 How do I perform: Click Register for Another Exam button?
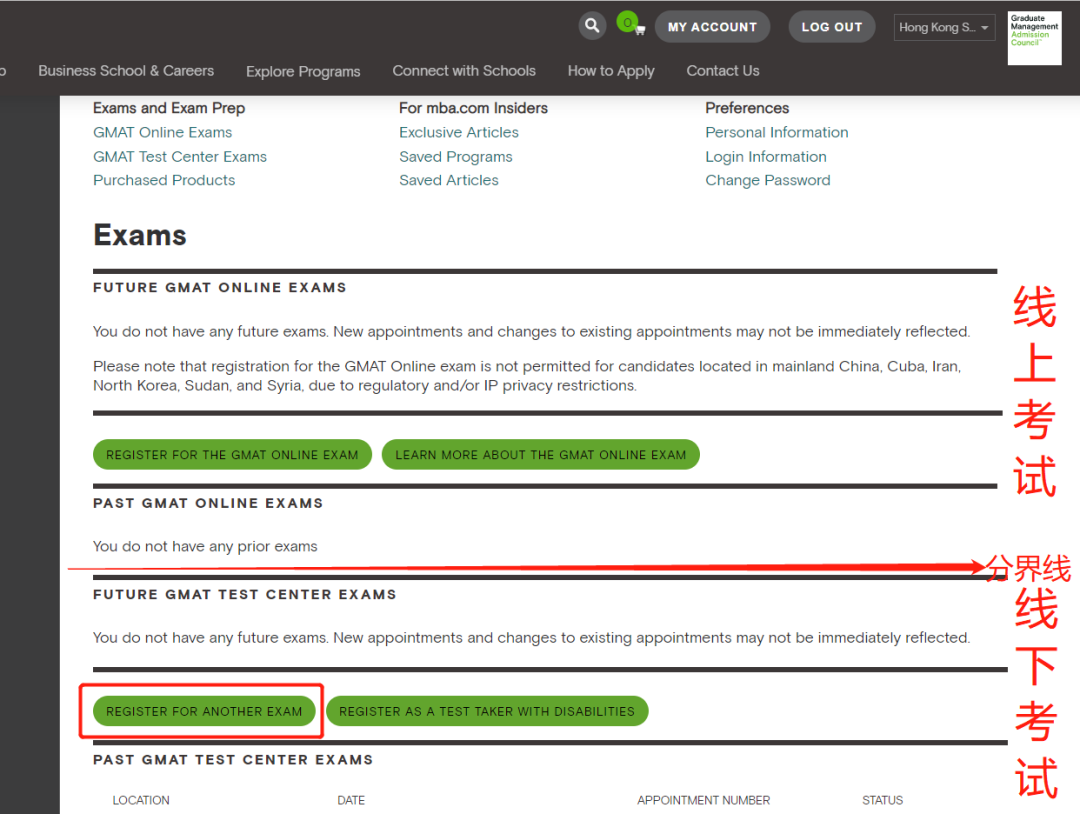204,711
